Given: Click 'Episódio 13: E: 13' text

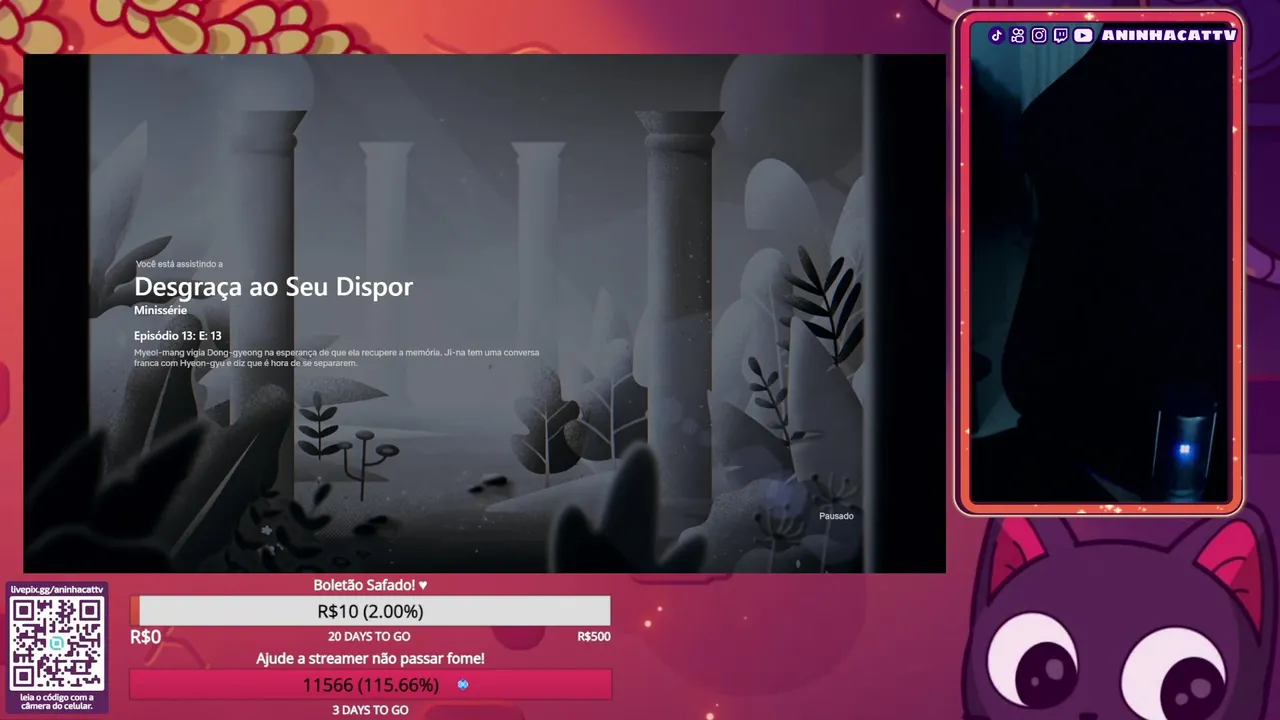Looking at the screenshot, I should (178, 336).
